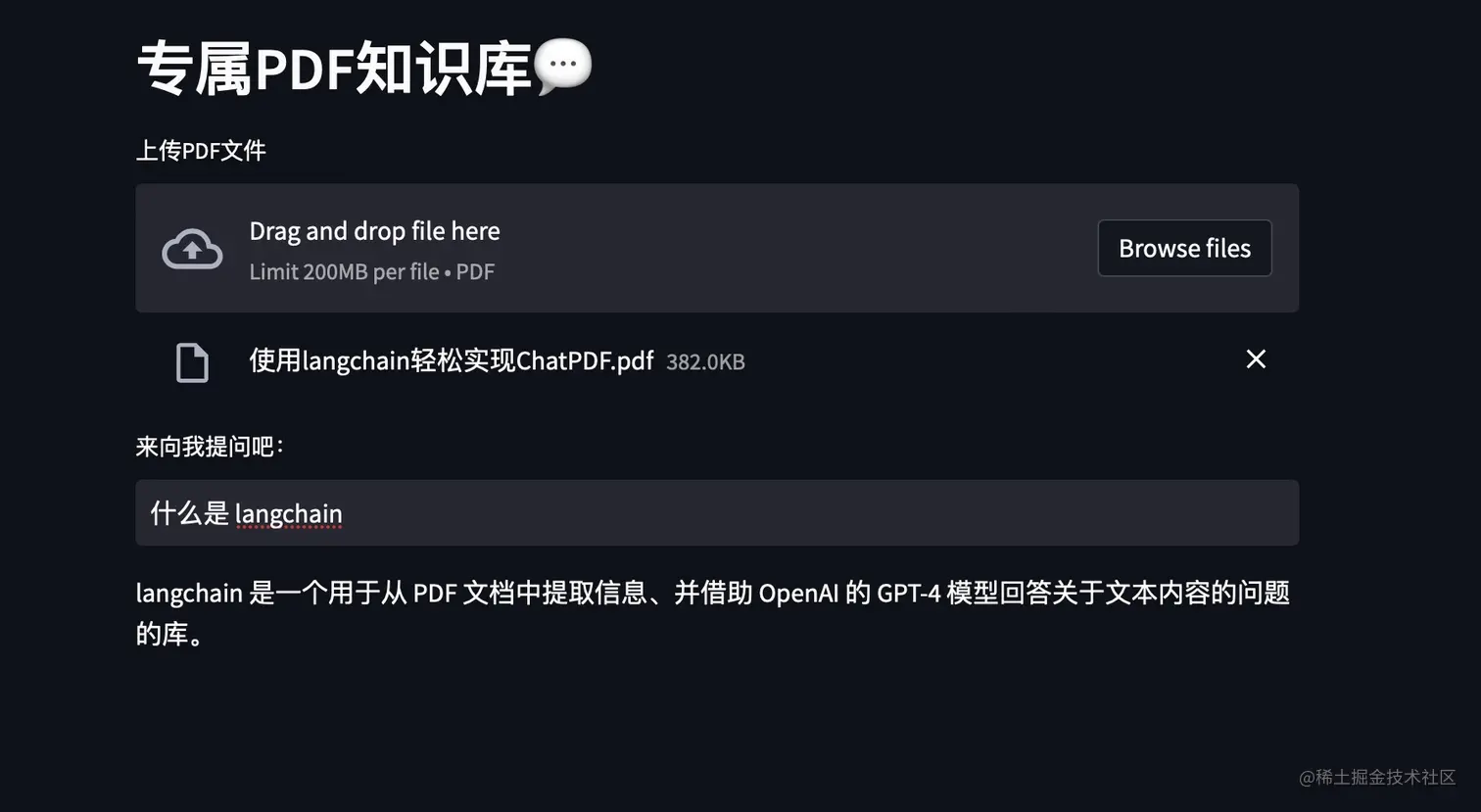Click Browse files to upload a PDF
Screen dimensions: 1481x812
coord(1184,248)
